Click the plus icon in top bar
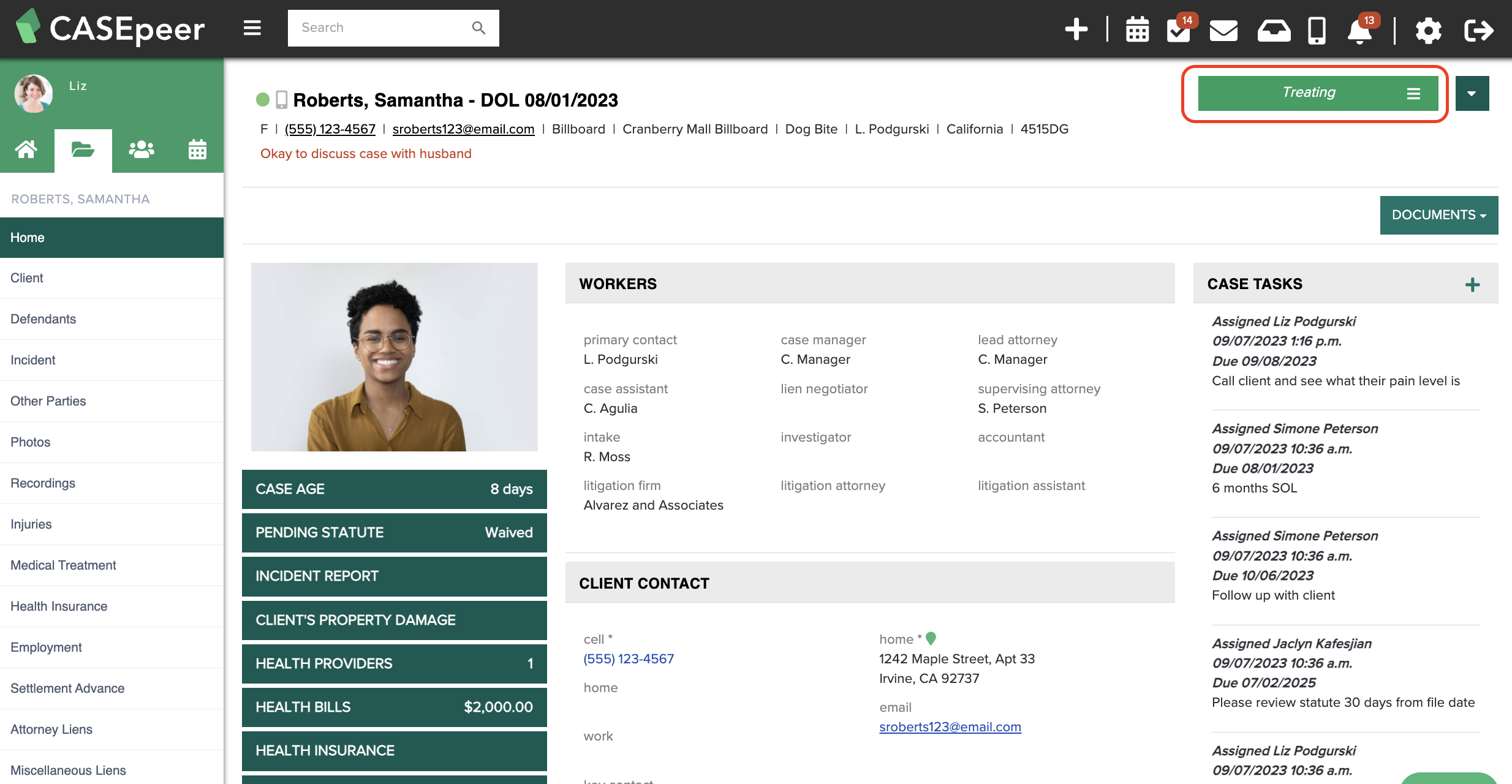Image resolution: width=1512 pixels, height=784 pixels. click(x=1076, y=29)
